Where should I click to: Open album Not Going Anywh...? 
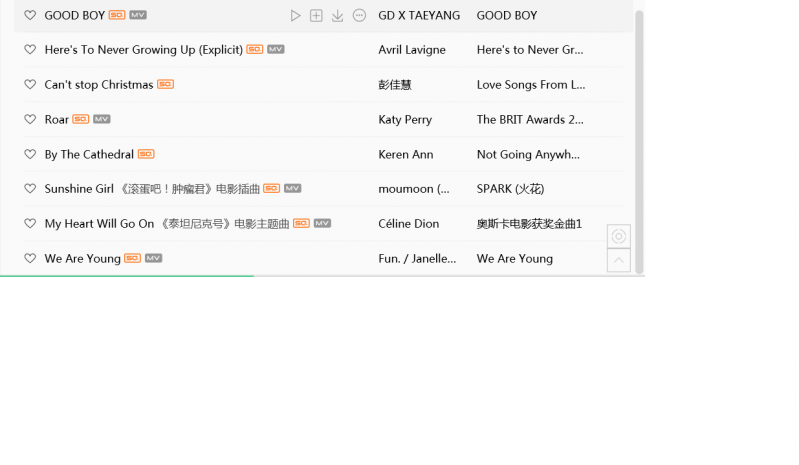(x=528, y=154)
